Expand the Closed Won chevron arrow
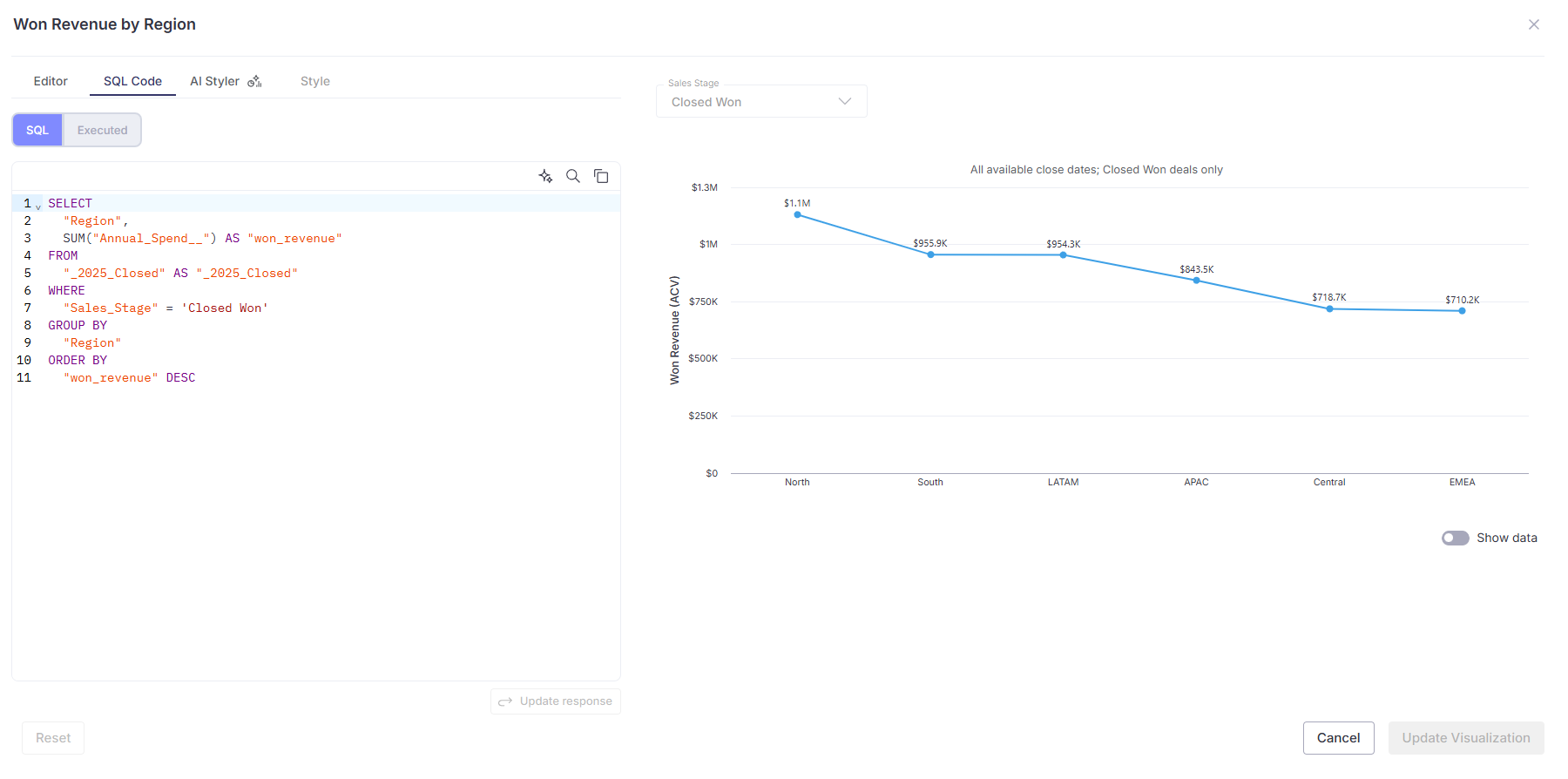The image size is (1568, 779). [844, 101]
